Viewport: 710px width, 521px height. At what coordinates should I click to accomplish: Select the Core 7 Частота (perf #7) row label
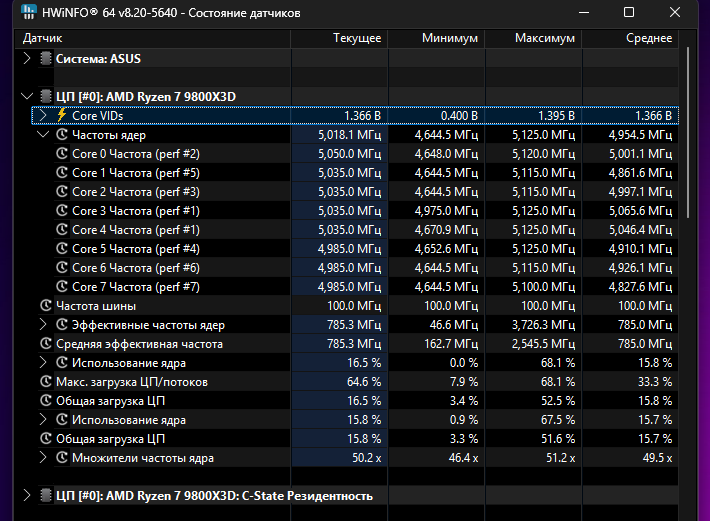(136, 287)
